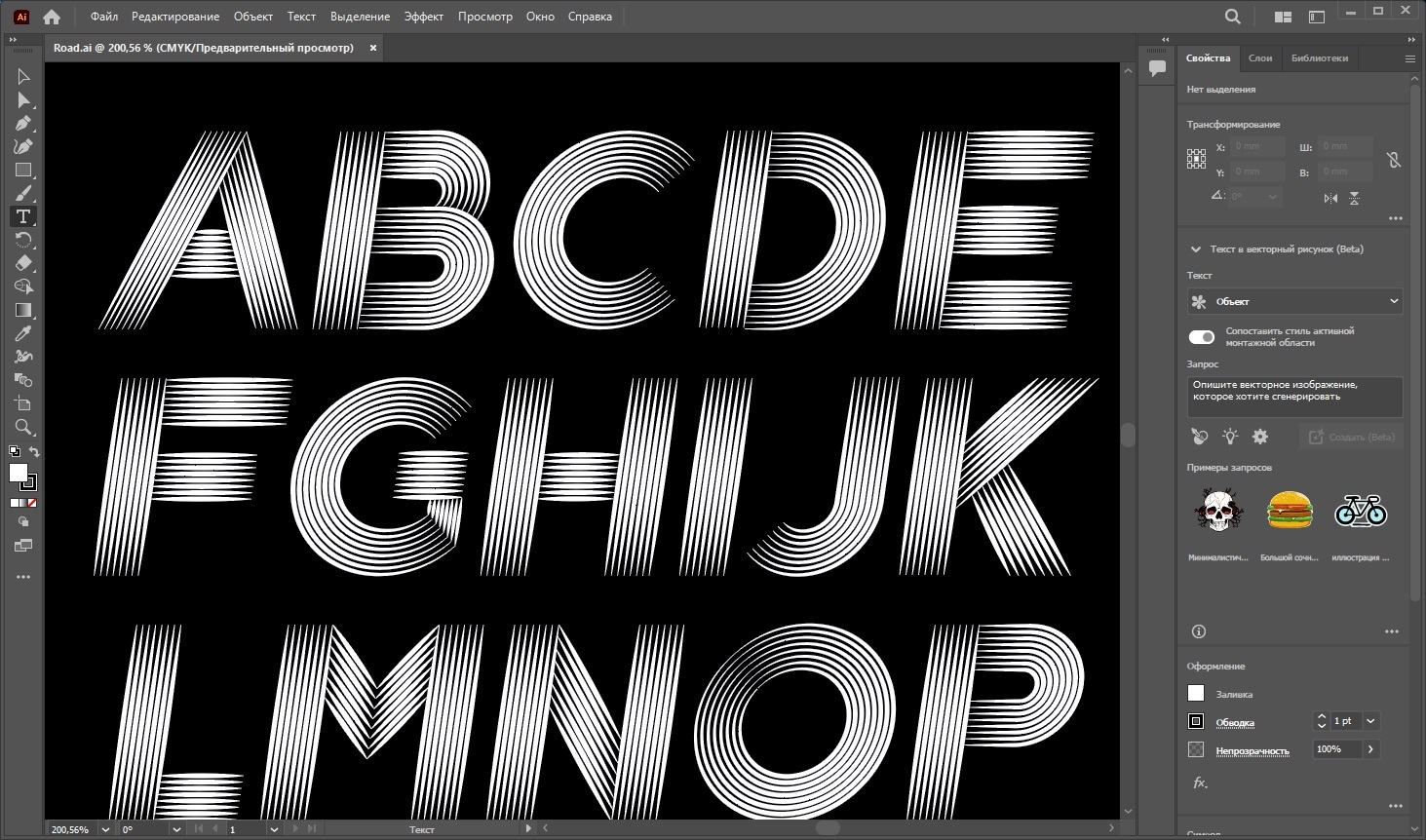This screenshot has height=840, width=1426.
Task: Open generation settings gear icon
Action: pyautogui.click(x=1260, y=437)
